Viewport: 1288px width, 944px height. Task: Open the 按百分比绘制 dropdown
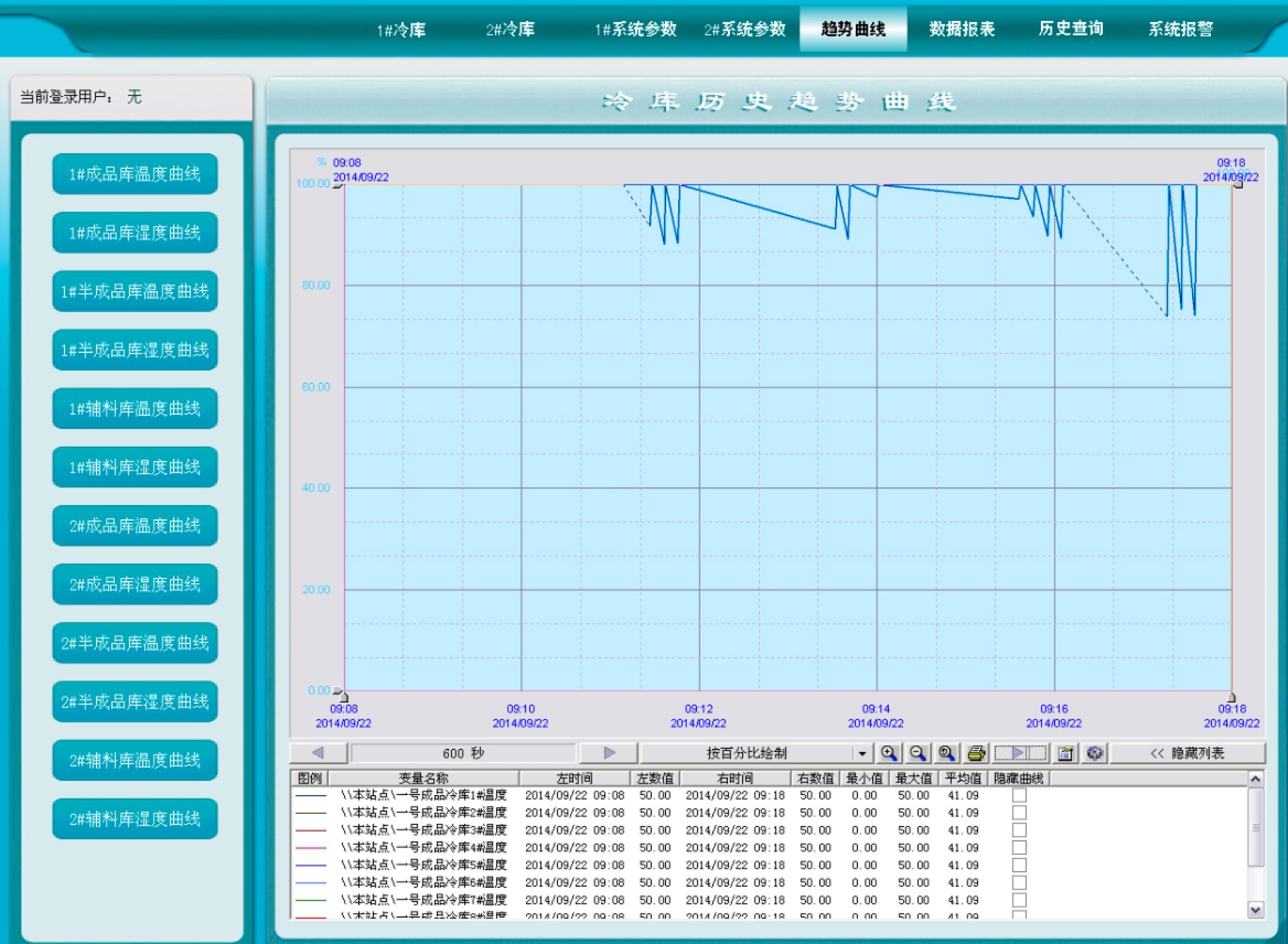click(862, 753)
